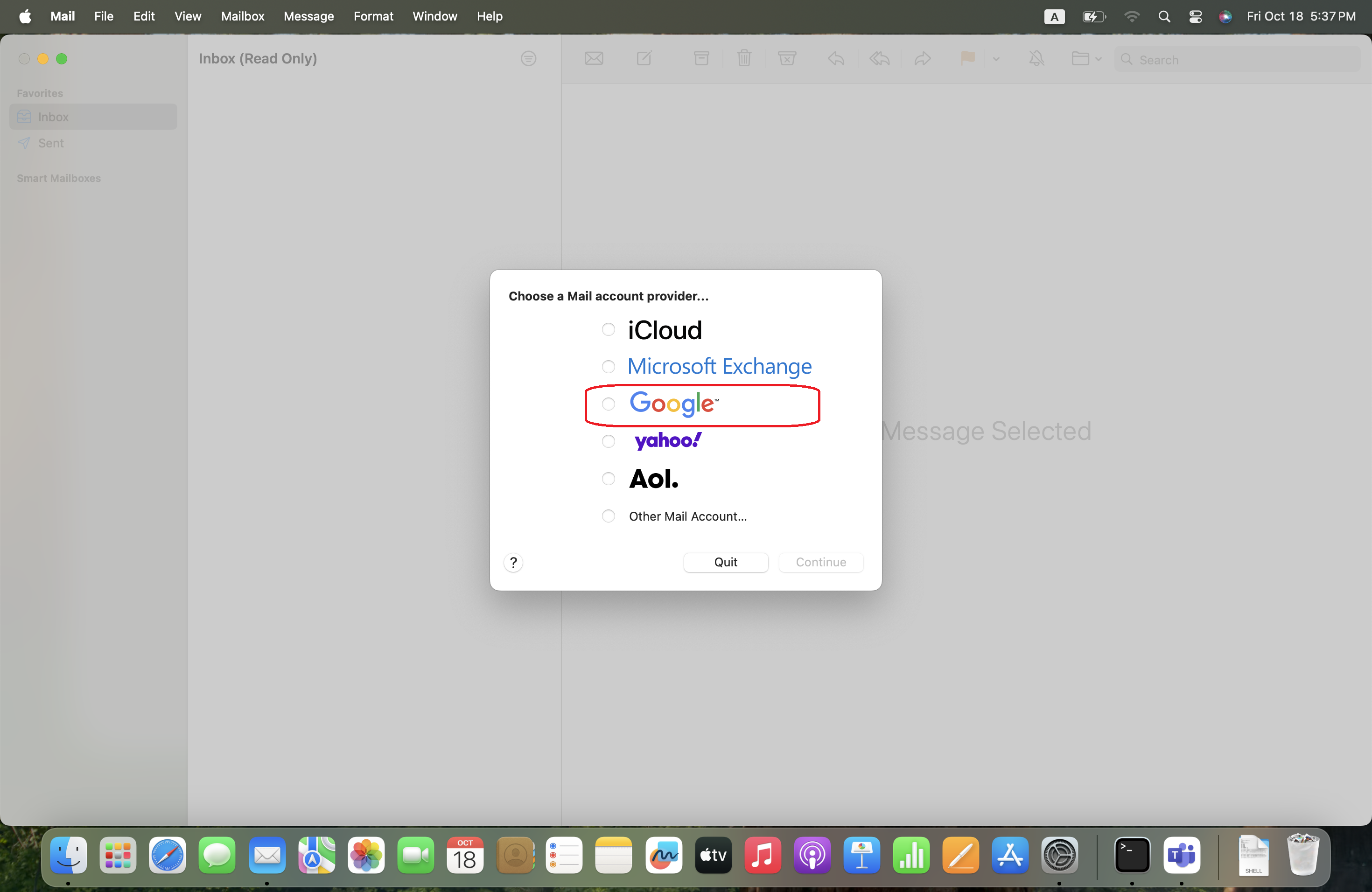Click the Mute notifications bell icon

pos(1036,59)
